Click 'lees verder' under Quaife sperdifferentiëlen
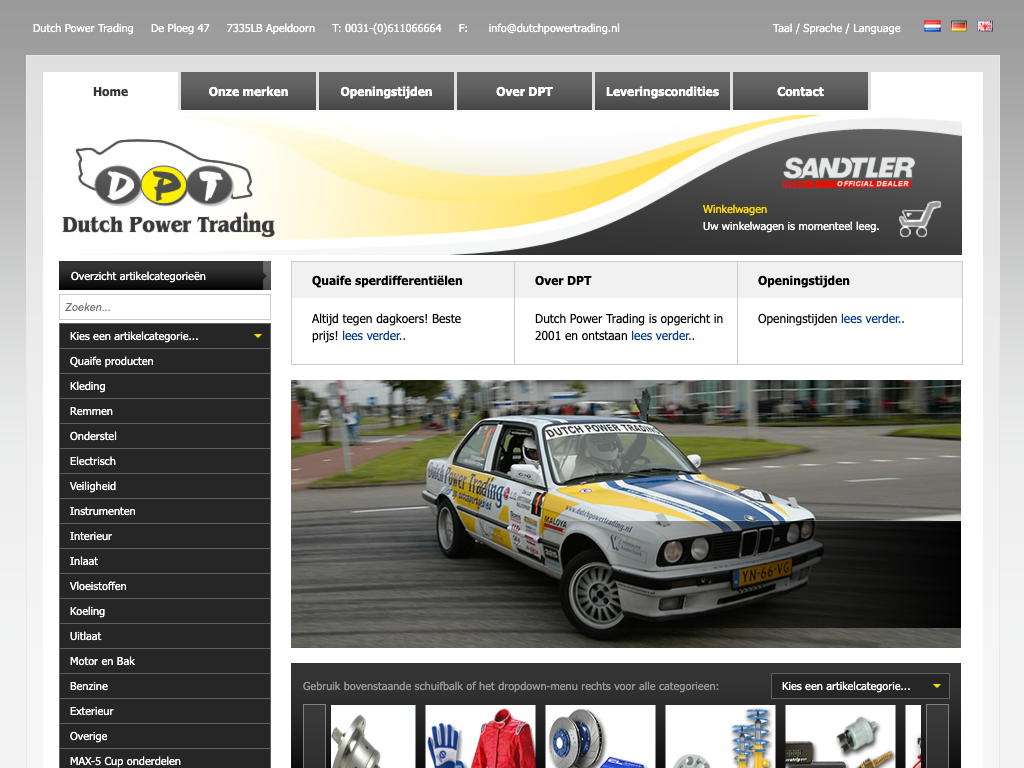The width and height of the screenshot is (1024, 768). (374, 336)
